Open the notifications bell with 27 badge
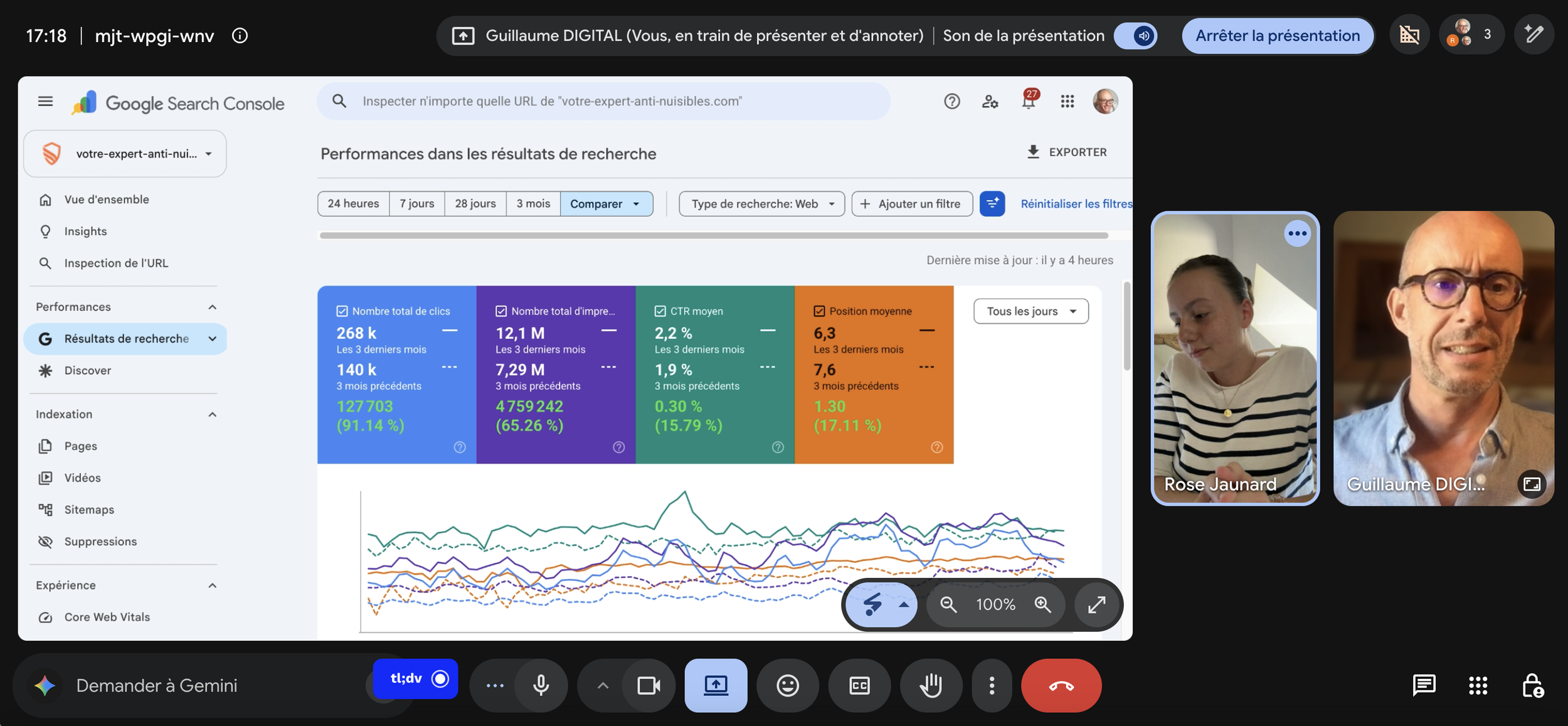Screen dimensions: 1568x726 coord(1029,100)
